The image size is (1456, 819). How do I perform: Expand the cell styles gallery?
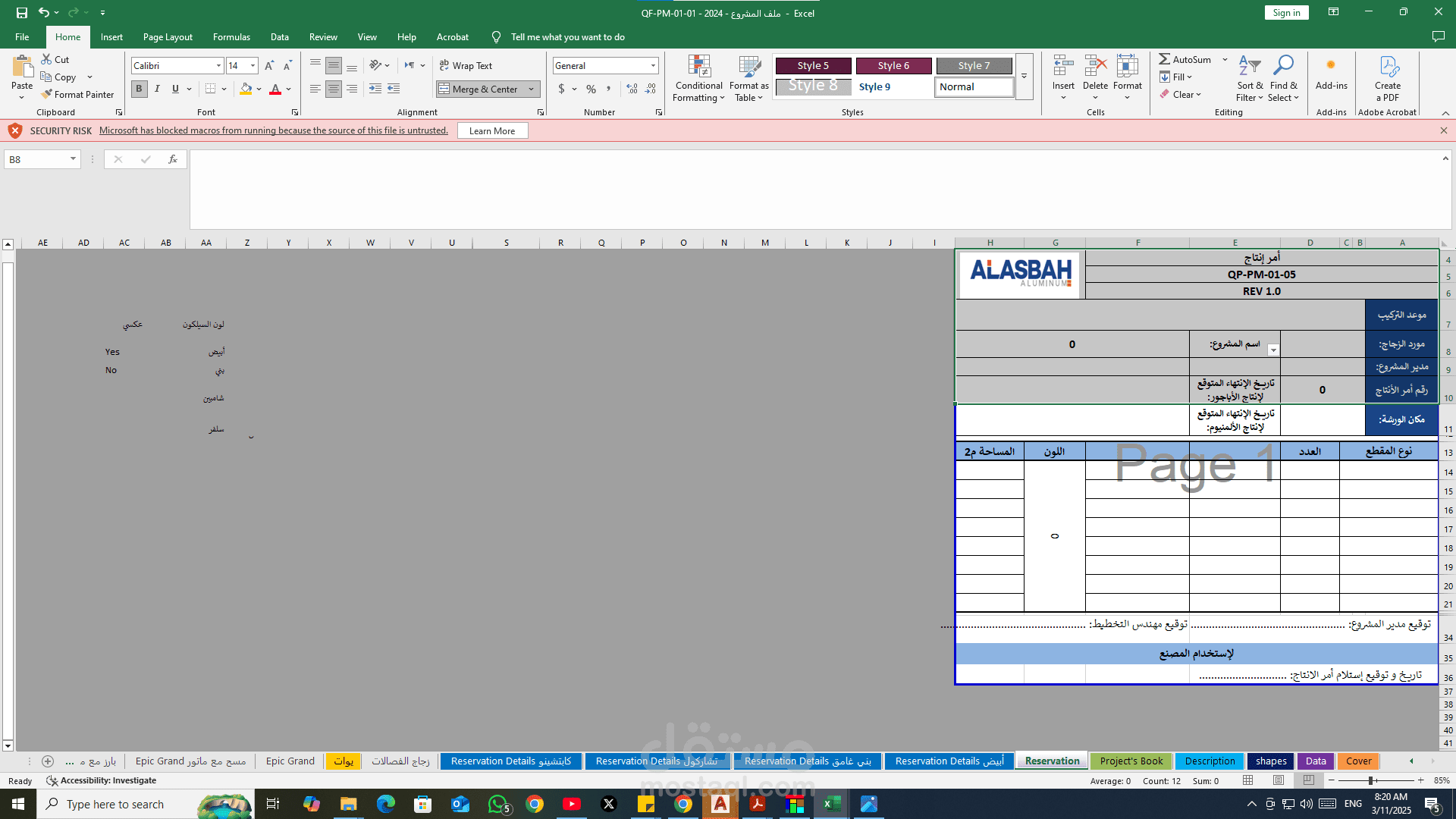point(1024,76)
